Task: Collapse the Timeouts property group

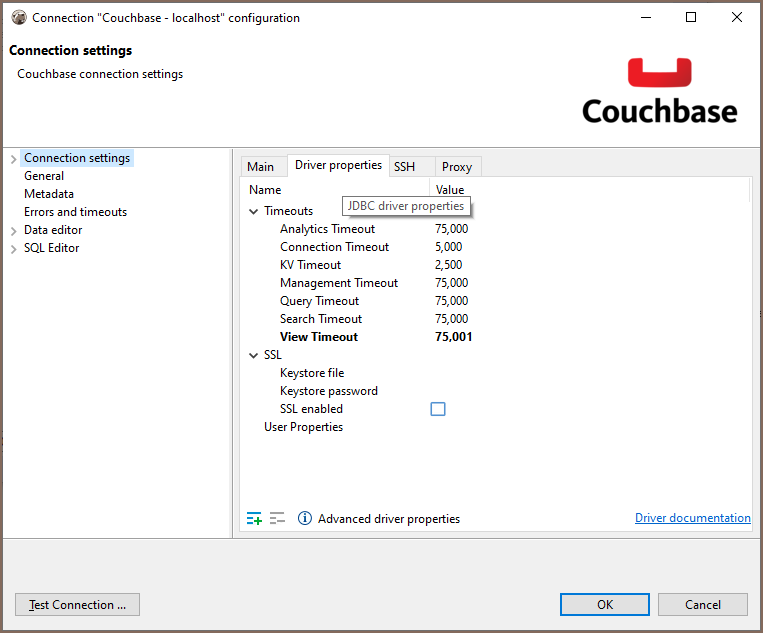Action: coord(254,211)
